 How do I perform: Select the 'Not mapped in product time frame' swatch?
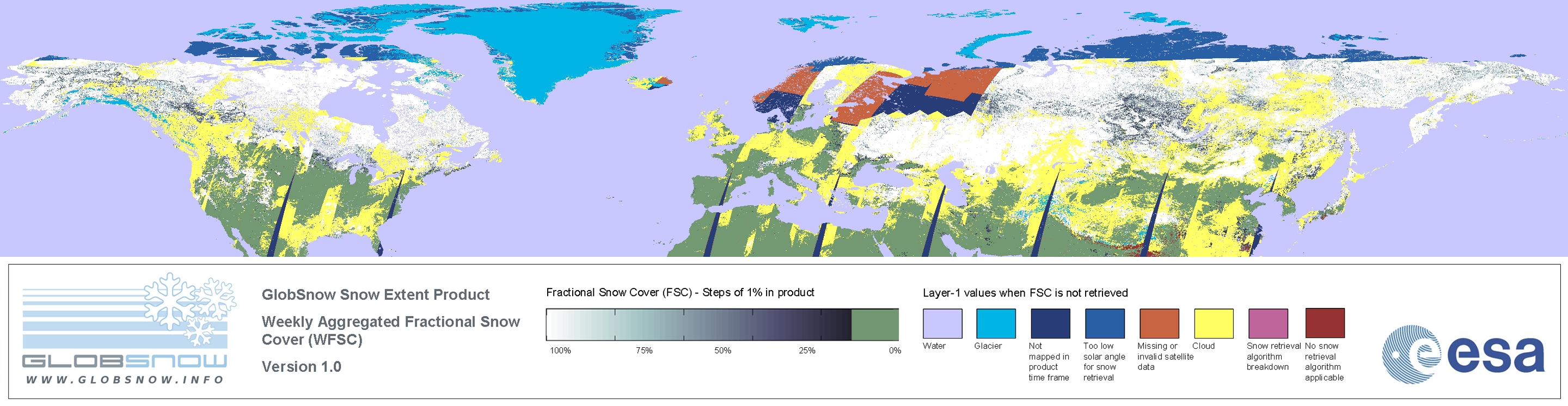pyautogui.click(x=1050, y=323)
